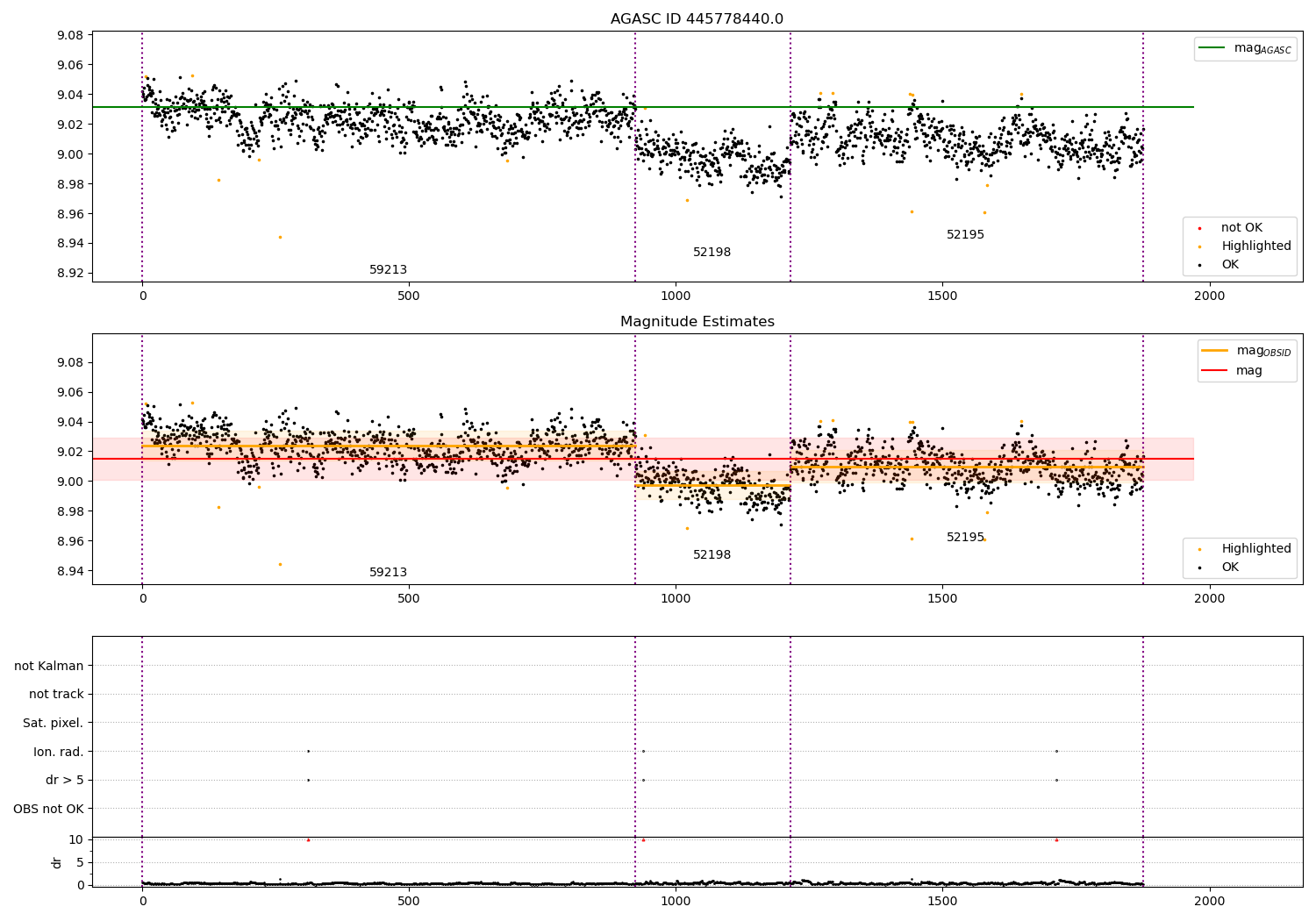Click the 8.92 tick label in top plot
The height and width of the screenshot is (921, 1316).
(68, 274)
